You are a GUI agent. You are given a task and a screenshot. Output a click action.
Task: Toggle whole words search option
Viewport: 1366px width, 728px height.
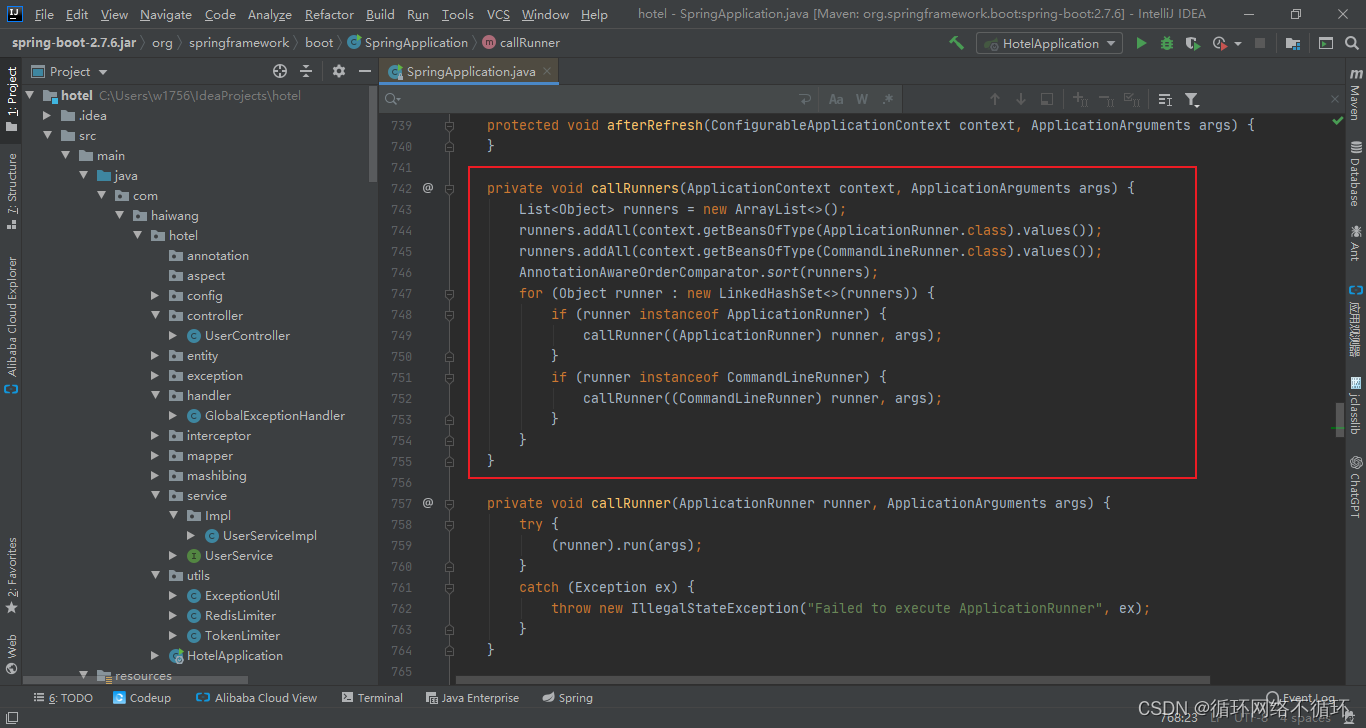862,100
